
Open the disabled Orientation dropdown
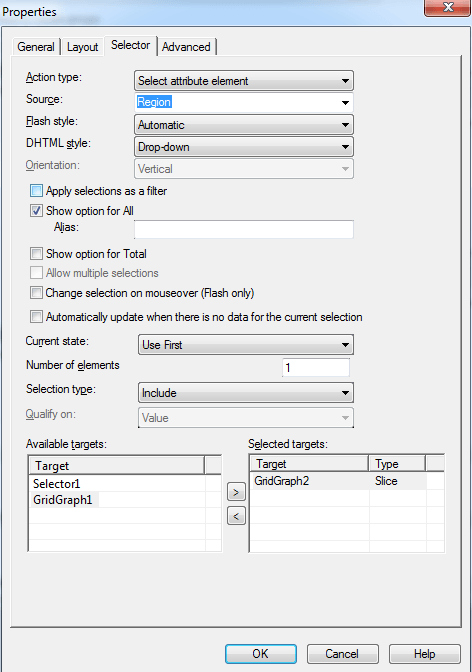coord(244,169)
